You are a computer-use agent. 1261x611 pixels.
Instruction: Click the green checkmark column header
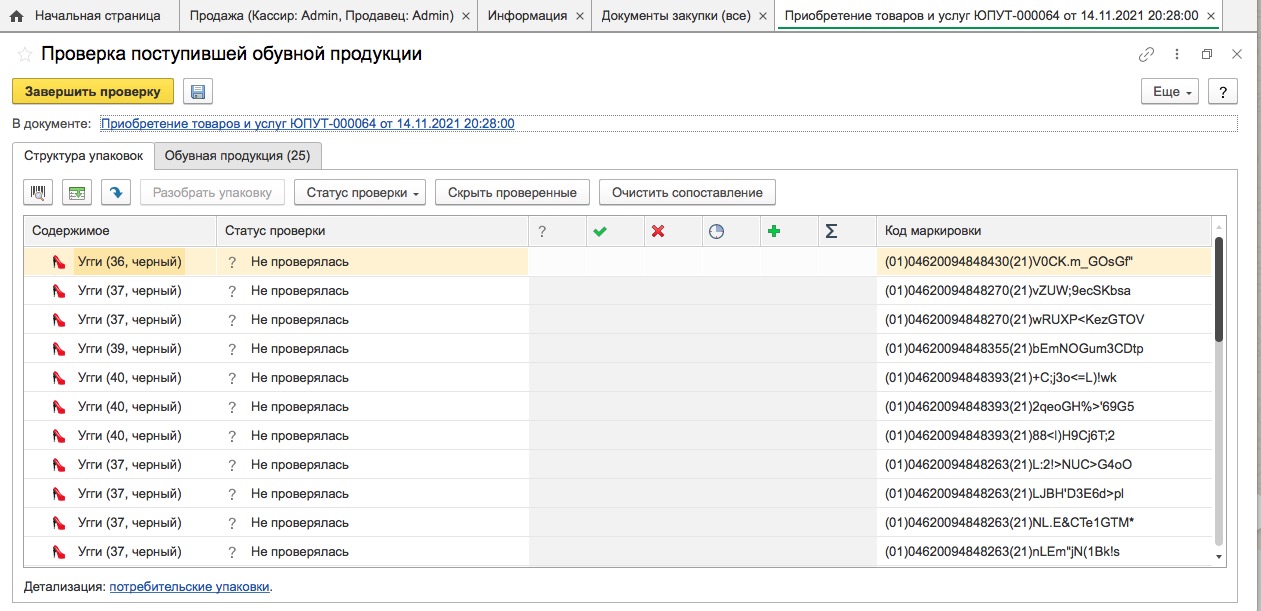600,231
